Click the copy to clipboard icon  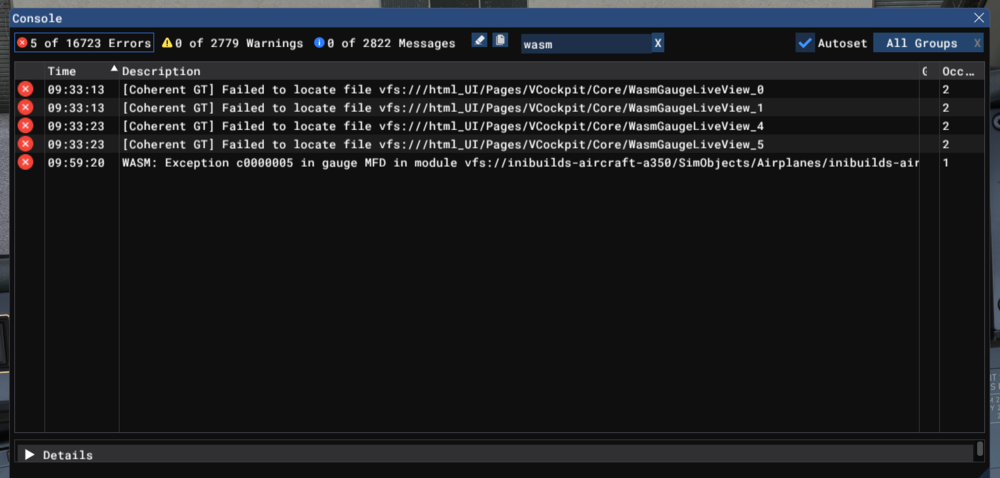(x=500, y=41)
